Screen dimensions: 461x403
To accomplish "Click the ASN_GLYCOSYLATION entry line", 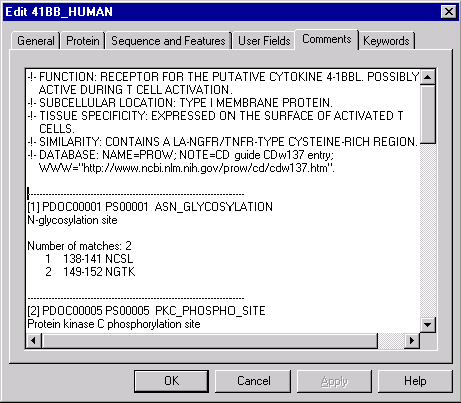I will tap(150, 207).
